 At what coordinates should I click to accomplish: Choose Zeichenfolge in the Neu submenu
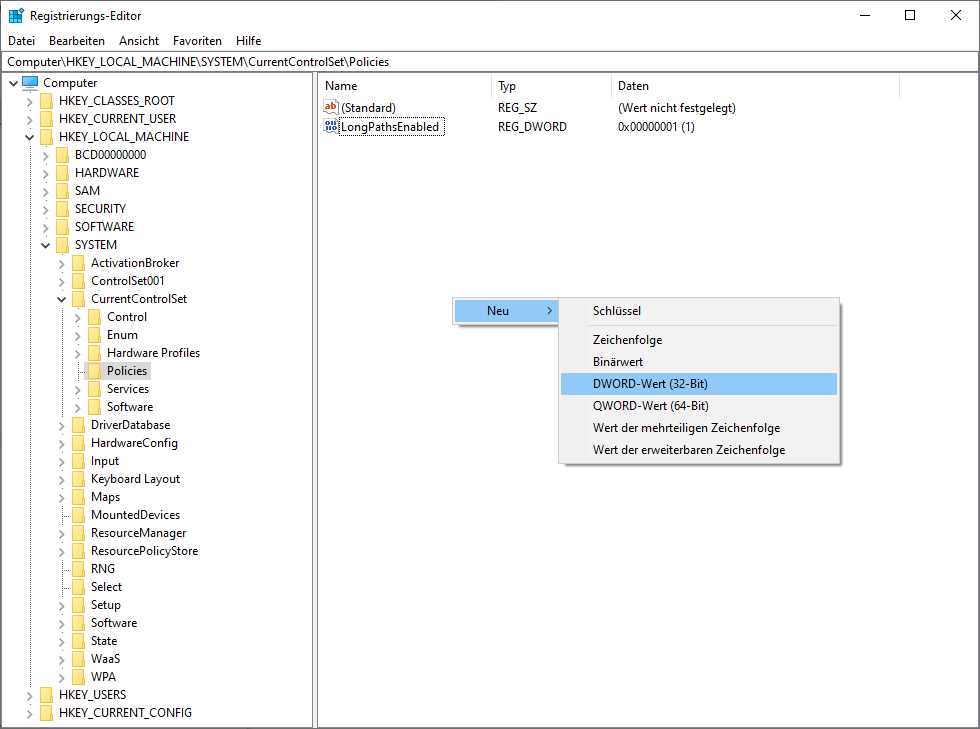699,340
